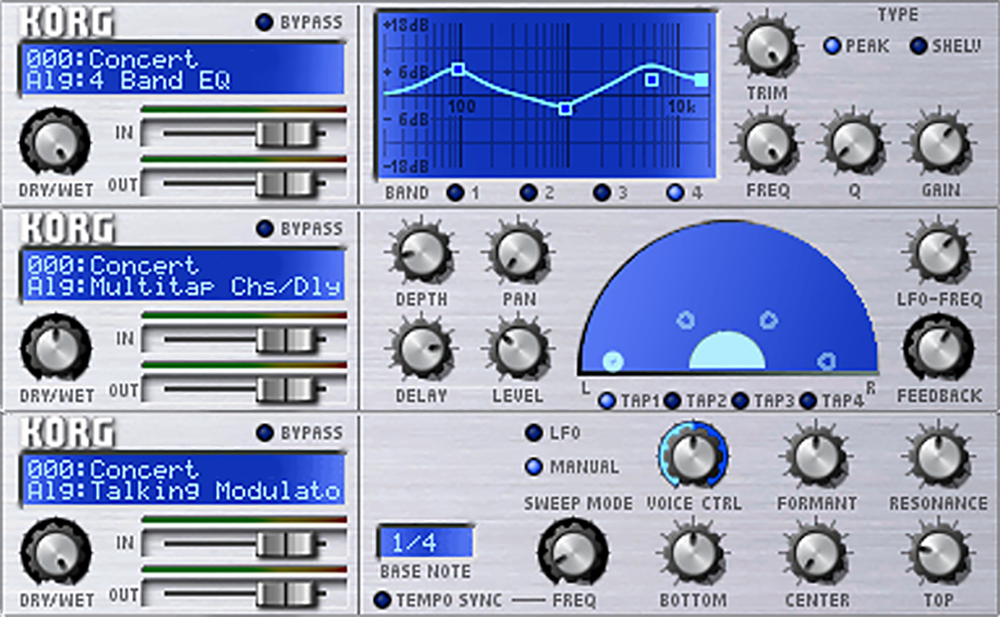1000x617 pixels.
Task: Click the Talking Modulator FREQ knob
Action: [x=572, y=553]
